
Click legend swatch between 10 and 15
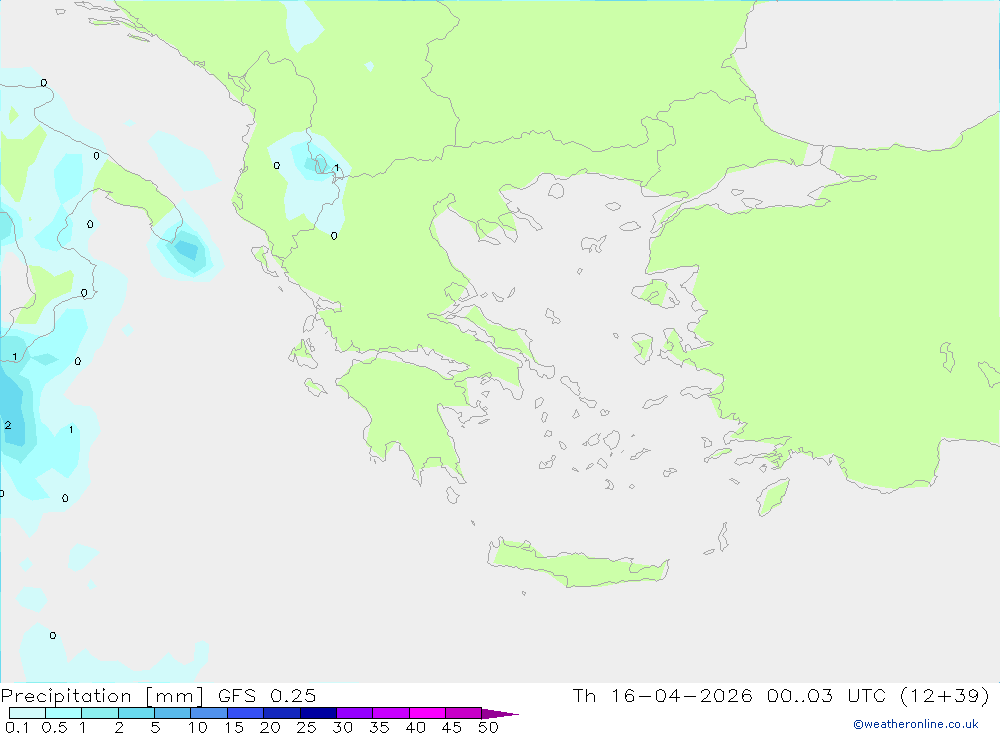pos(209,713)
